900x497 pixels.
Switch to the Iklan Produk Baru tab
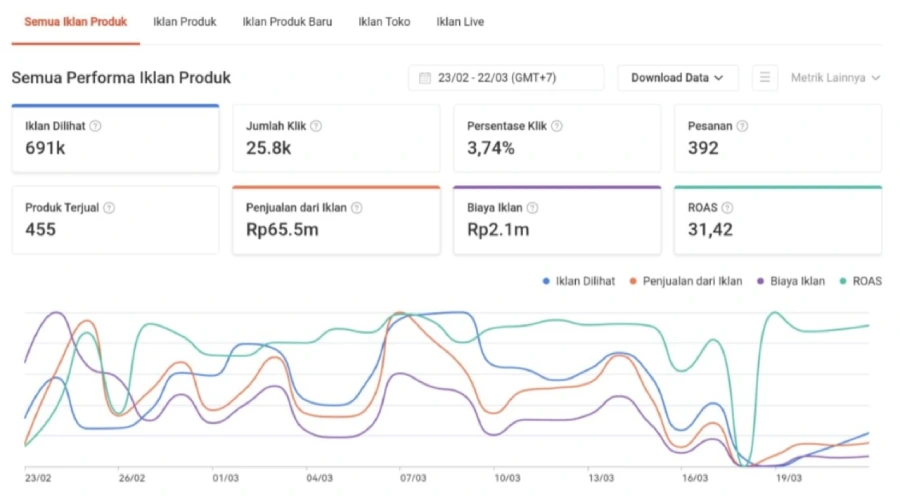[287, 22]
